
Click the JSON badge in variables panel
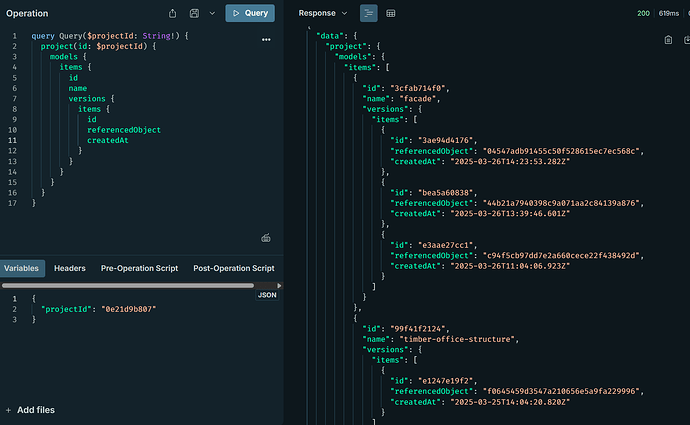267,295
